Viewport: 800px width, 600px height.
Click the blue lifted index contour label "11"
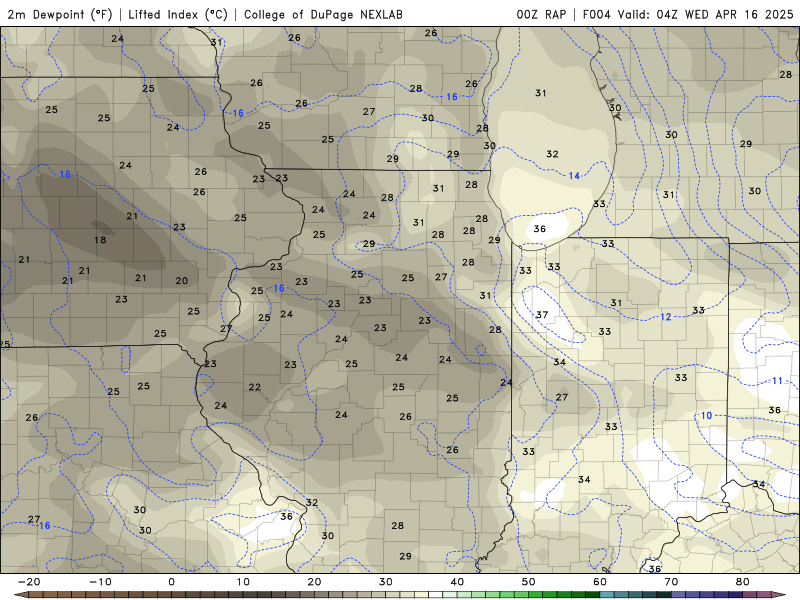[777, 381]
